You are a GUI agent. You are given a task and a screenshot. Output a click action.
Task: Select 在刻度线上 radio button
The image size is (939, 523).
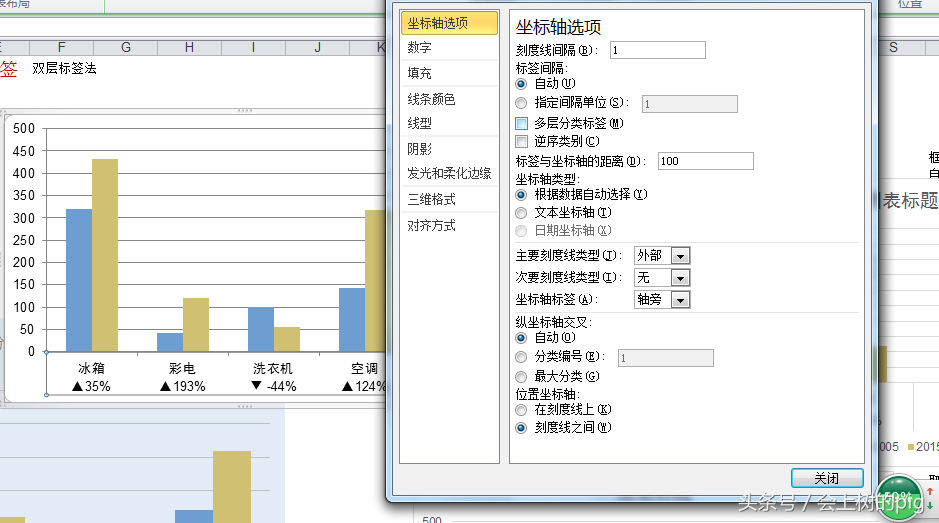521,410
